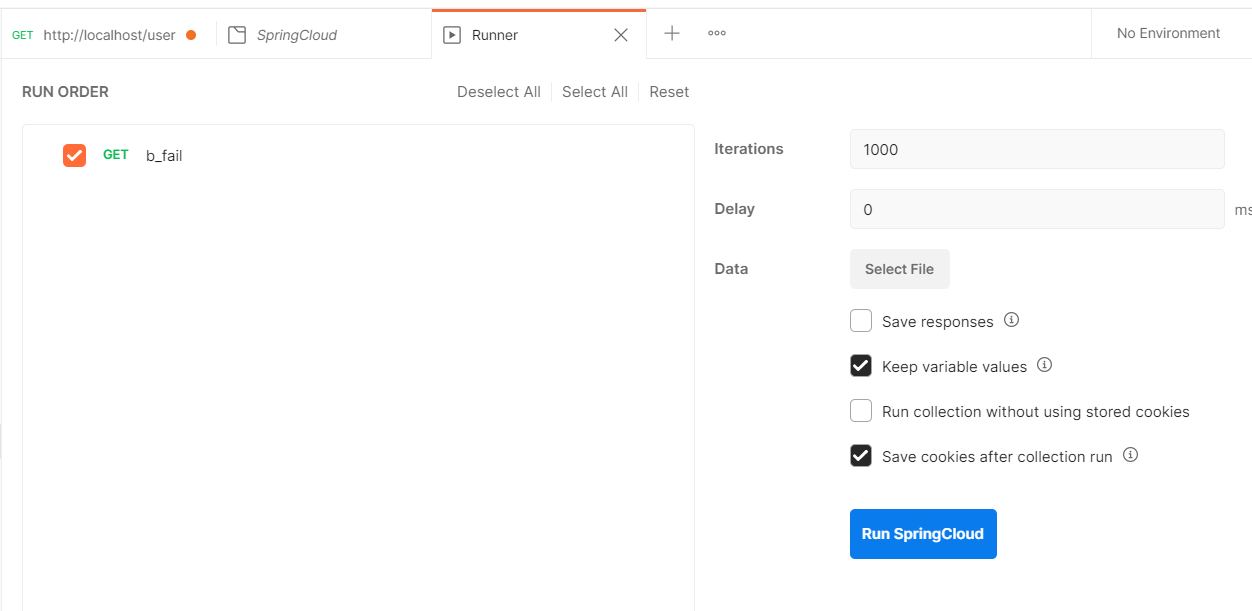Open the No Environment dropdown

(x=1168, y=34)
